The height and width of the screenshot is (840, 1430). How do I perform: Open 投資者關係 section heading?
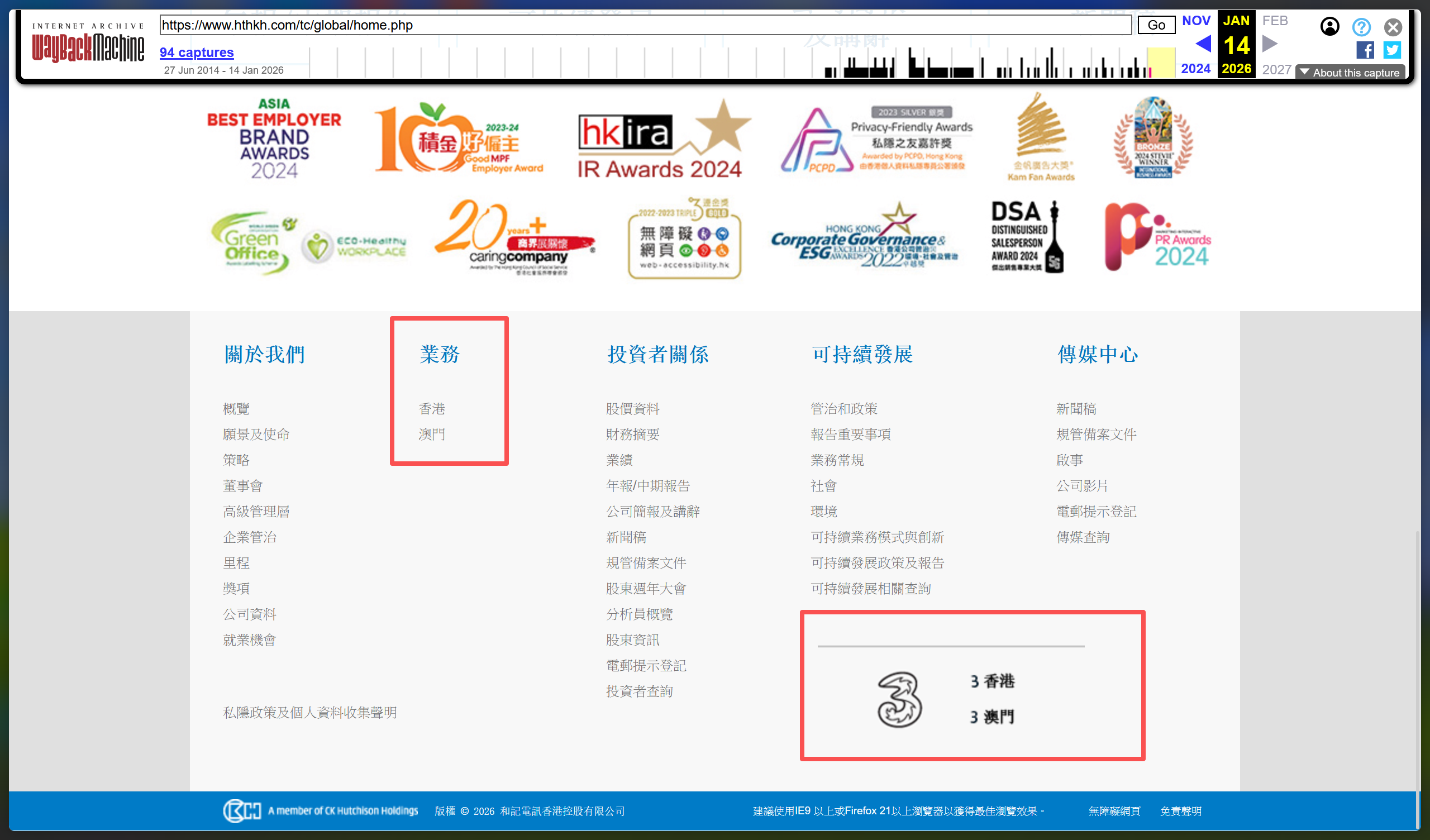tap(657, 354)
